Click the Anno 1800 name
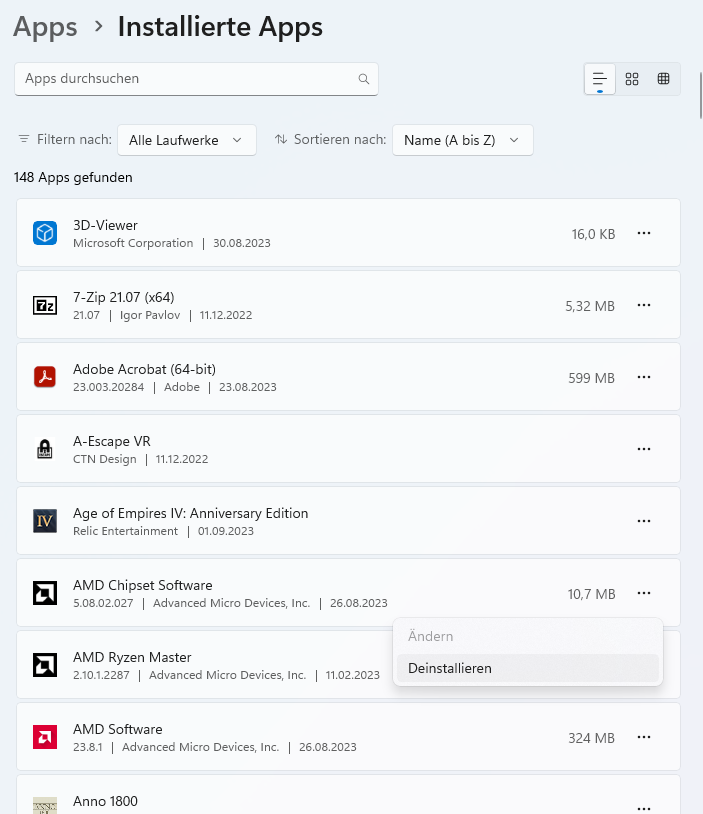Image resolution: width=703 pixels, height=814 pixels. pos(105,801)
